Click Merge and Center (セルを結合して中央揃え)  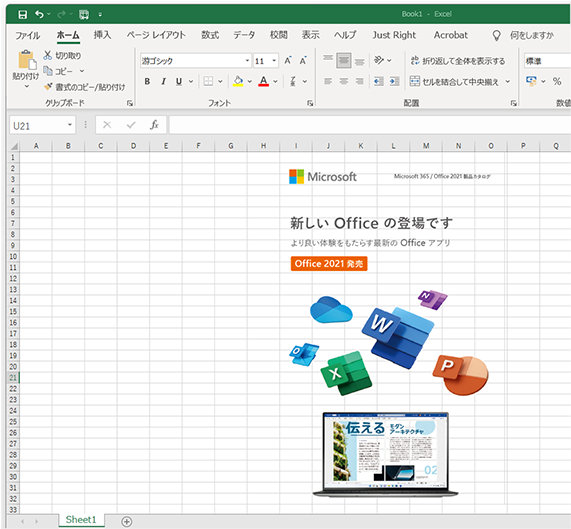click(x=454, y=82)
